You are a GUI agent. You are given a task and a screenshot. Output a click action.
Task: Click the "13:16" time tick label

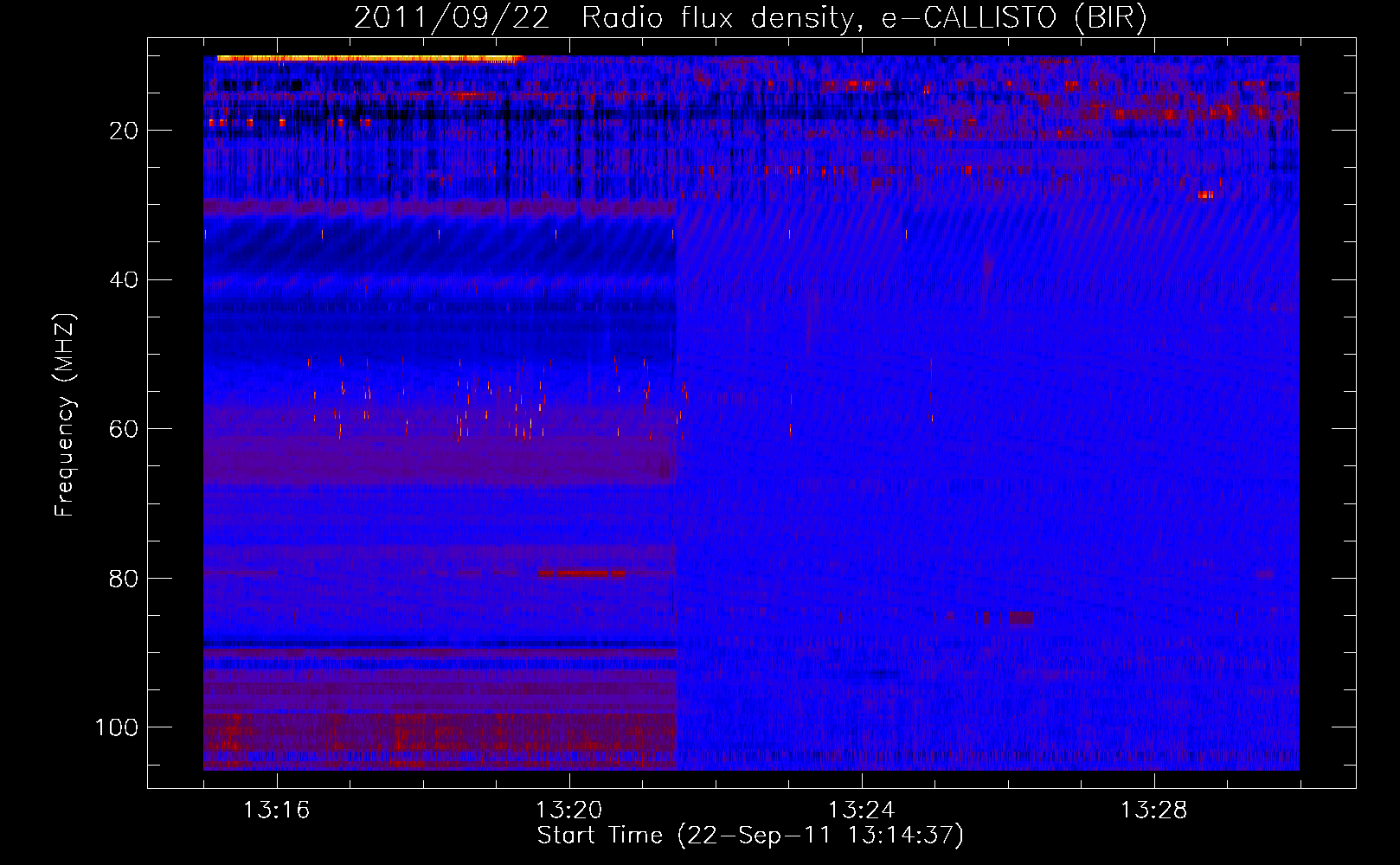point(276,811)
